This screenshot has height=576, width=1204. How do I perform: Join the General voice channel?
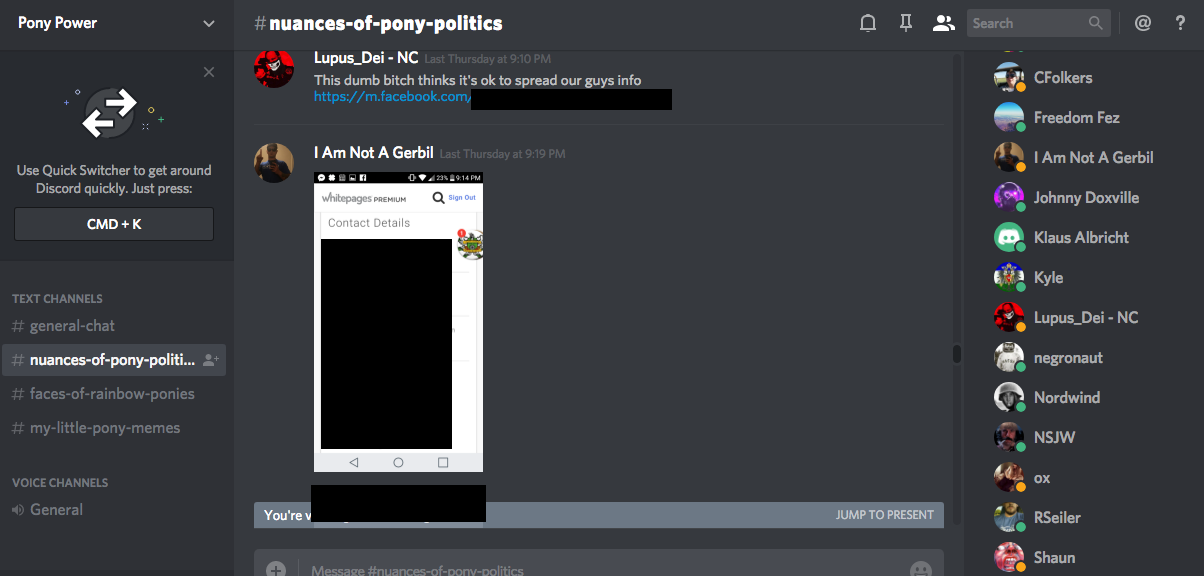[x=56, y=510]
